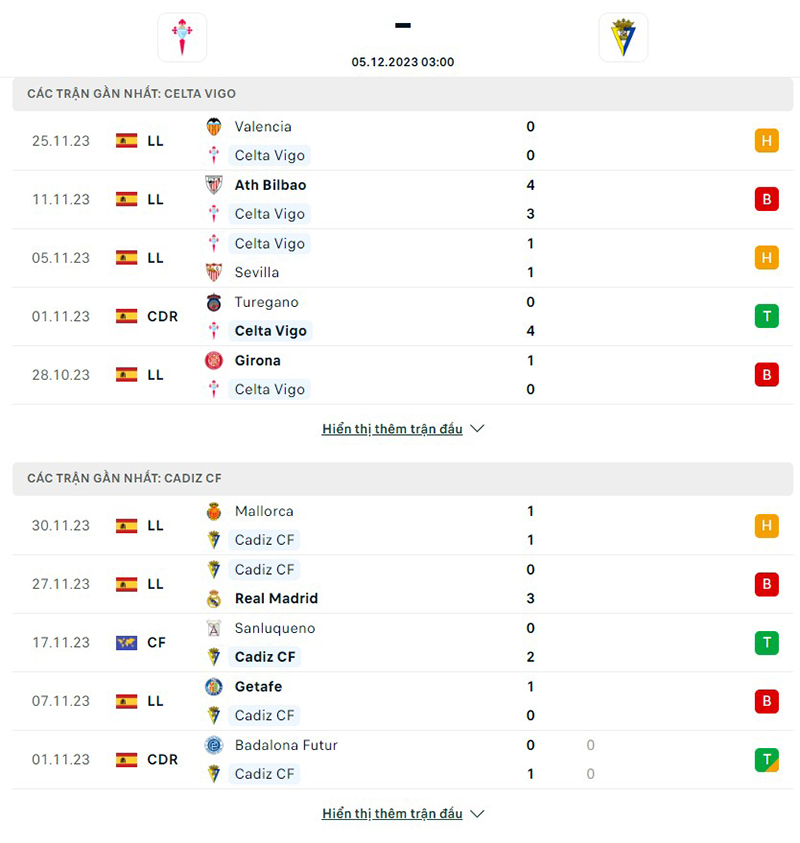Click the Girona club badge icon

pos(214,361)
